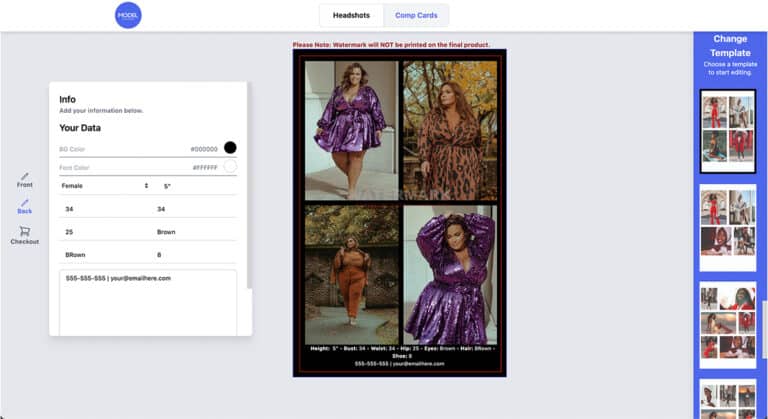Screen dimensions: 768x419
Task: Click the watermark notice text
Action: point(391,45)
